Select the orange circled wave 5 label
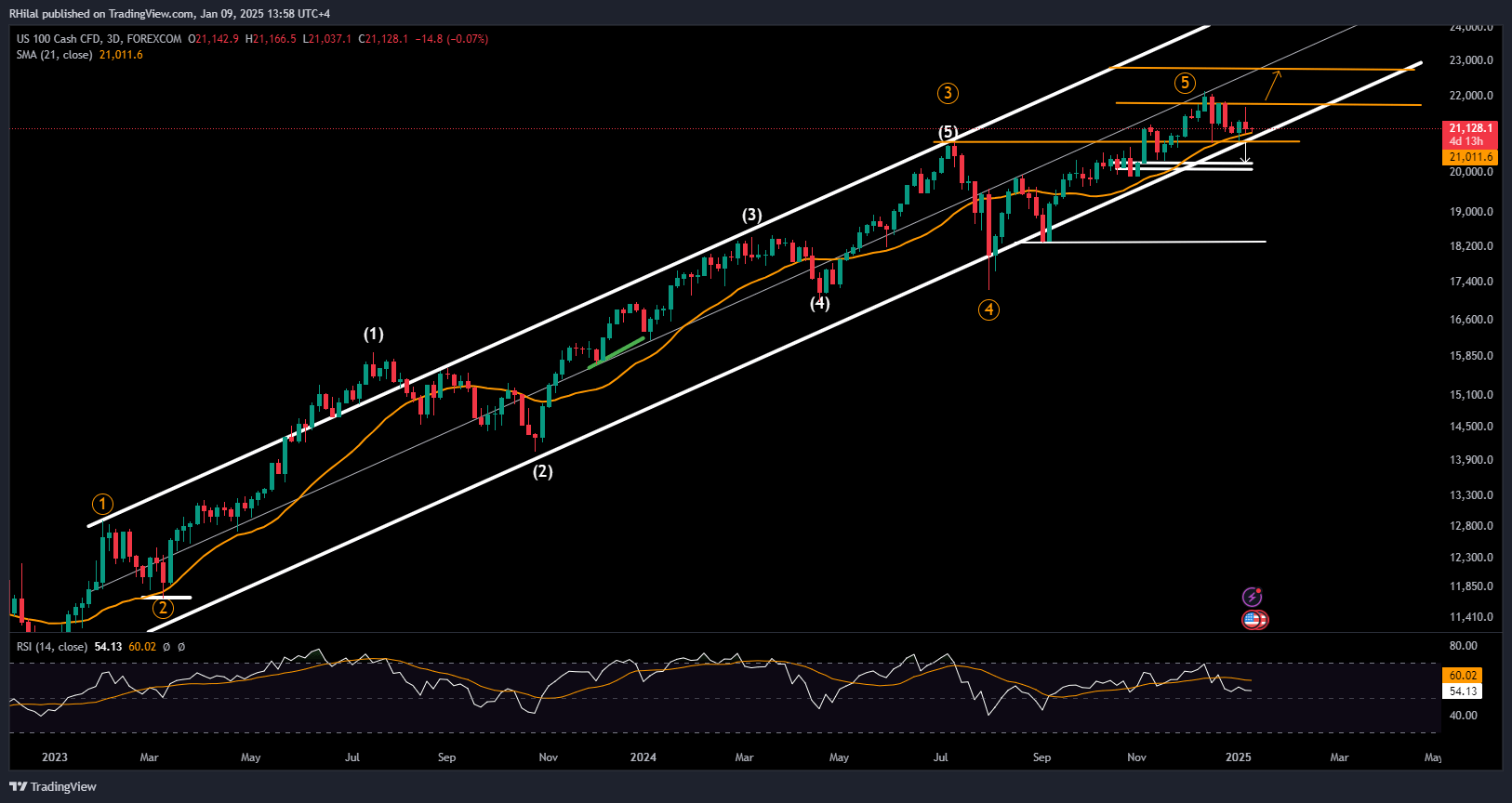Screen dimensions: 1512x803 (1184, 83)
